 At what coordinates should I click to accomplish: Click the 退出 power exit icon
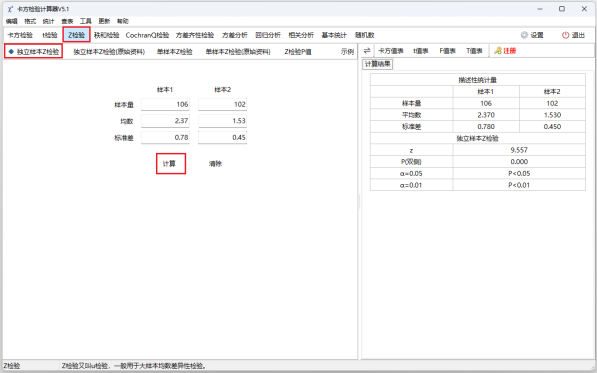point(565,35)
